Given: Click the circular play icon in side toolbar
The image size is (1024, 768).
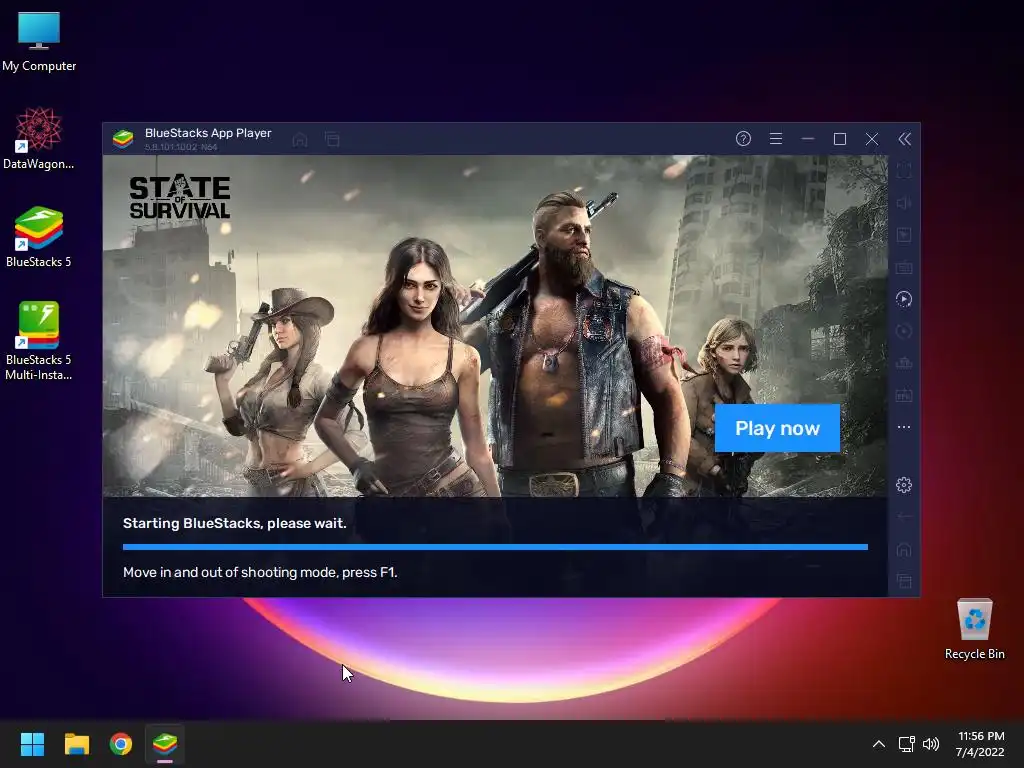Looking at the screenshot, I should pos(904,299).
